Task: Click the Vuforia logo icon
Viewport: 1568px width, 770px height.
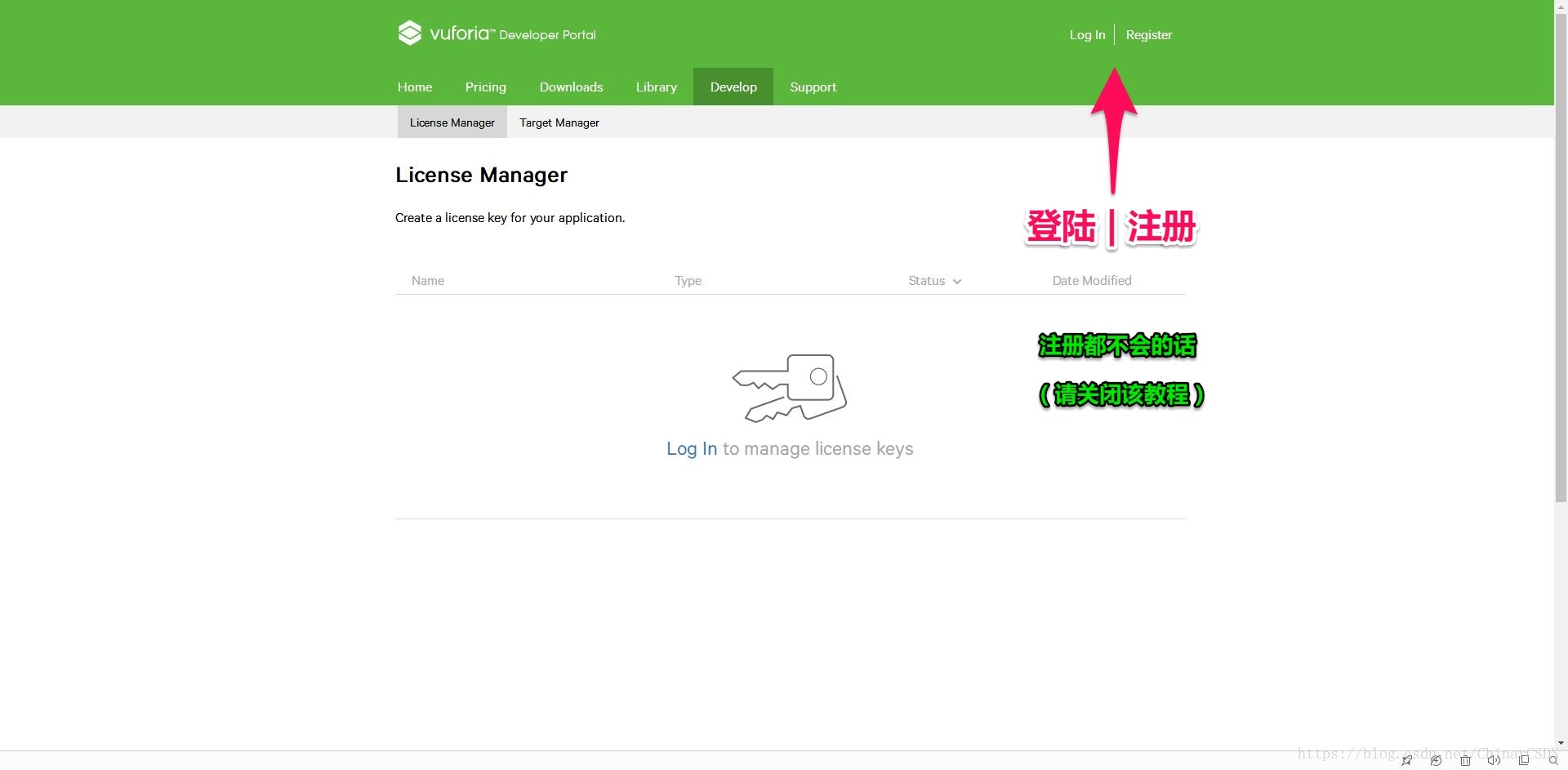Action: click(x=409, y=33)
